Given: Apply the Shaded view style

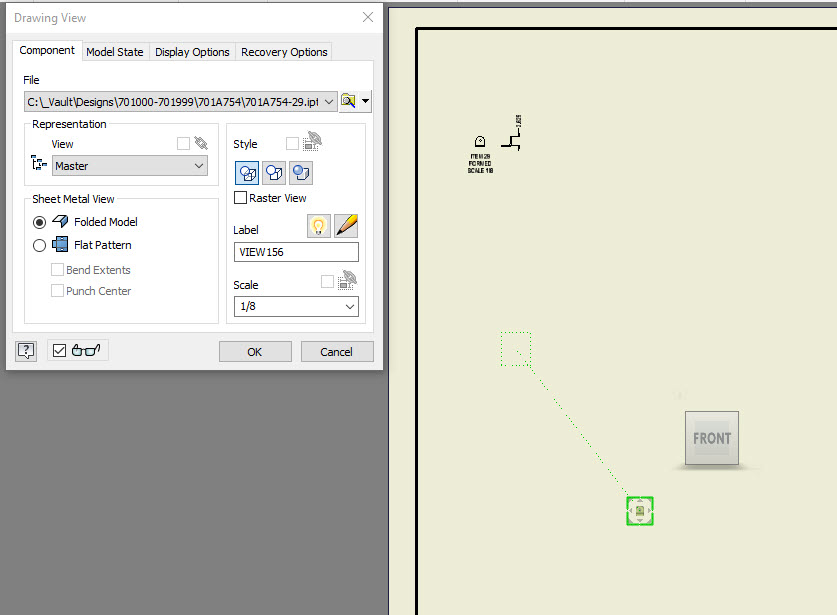Looking at the screenshot, I should pos(300,172).
